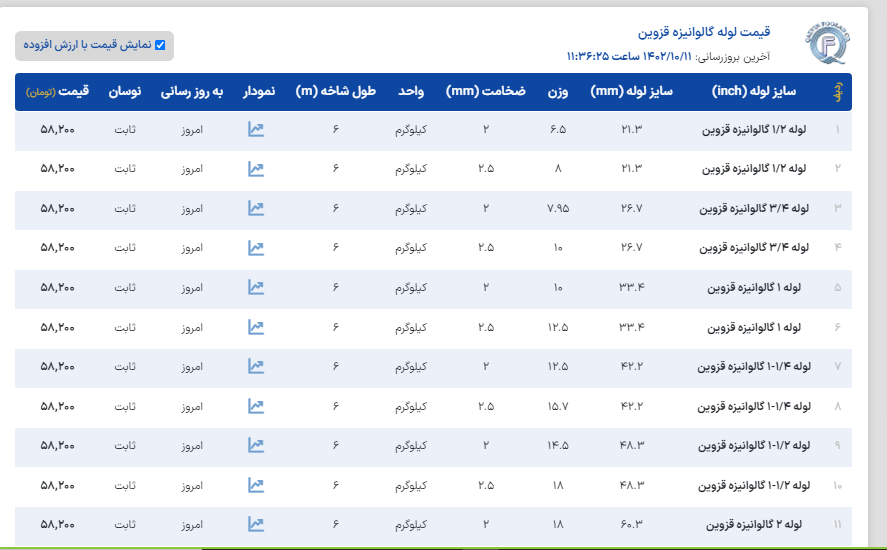Open 'لوله 2 گالوانیزه قزوین' product link
This screenshot has width=887, height=550.
click(x=758, y=524)
